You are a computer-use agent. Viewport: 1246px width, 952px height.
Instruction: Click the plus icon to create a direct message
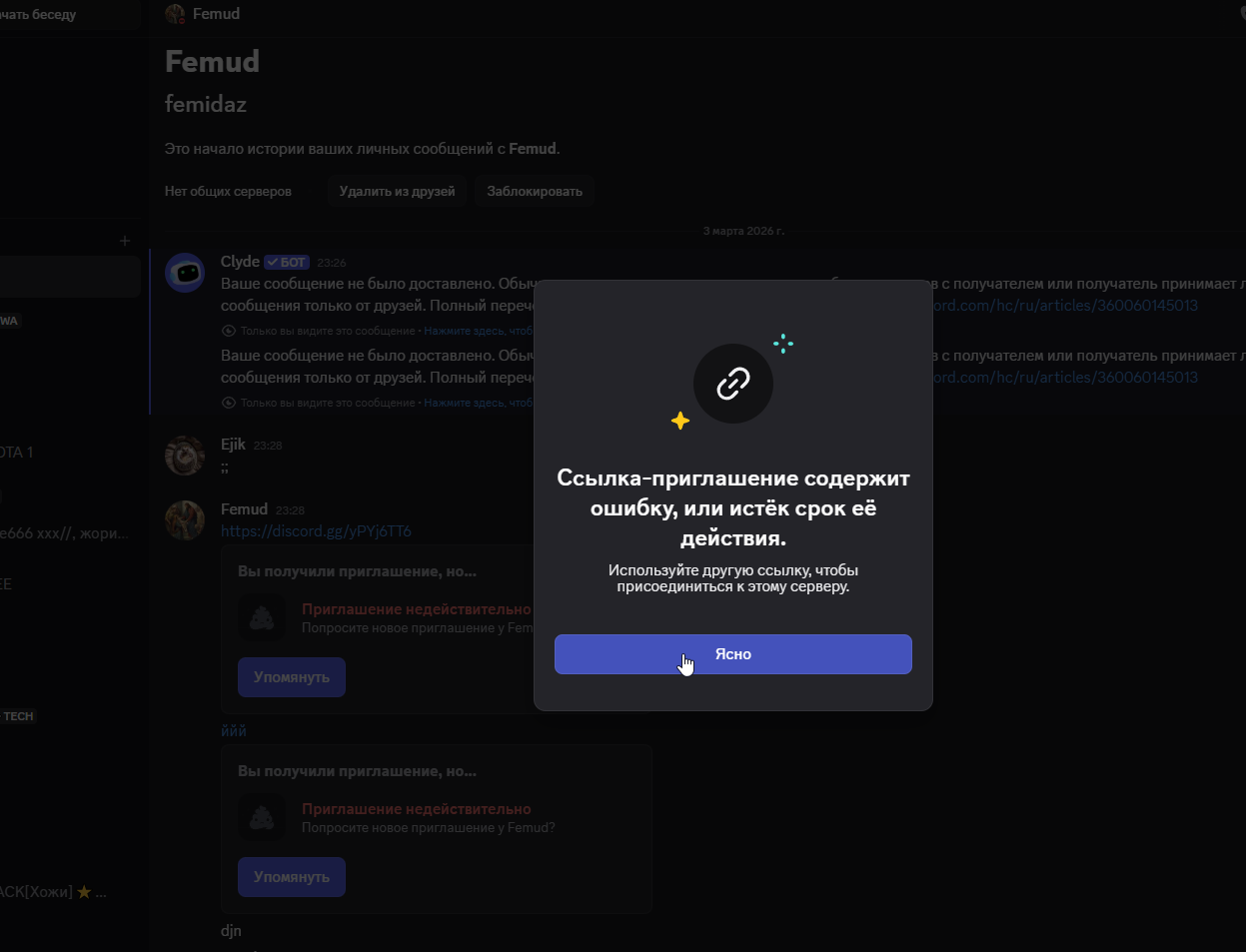(125, 241)
